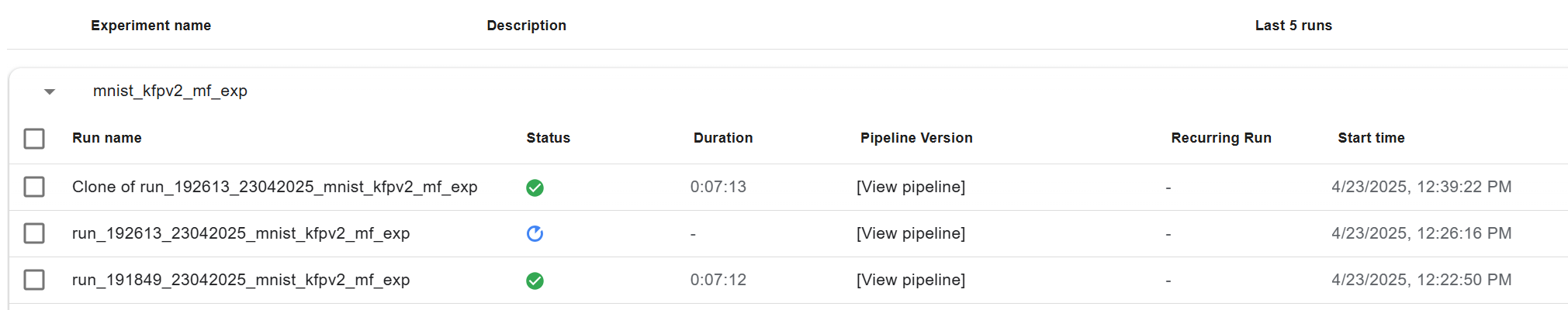Click success status icon for run_191849
The width and height of the screenshot is (1568, 310).
[535, 281]
